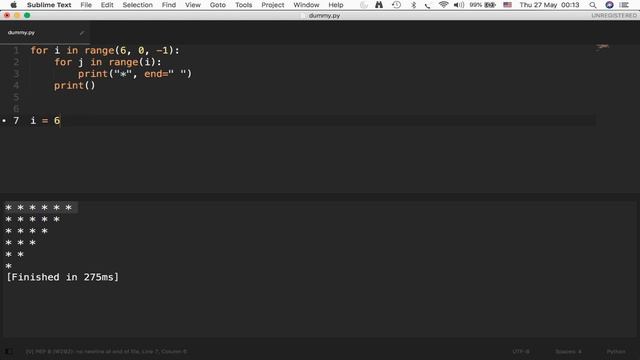Click the UNREGISTERED label in title bar
Image resolution: width=640 pixels, height=360 pixels.
tap(614, 16)
